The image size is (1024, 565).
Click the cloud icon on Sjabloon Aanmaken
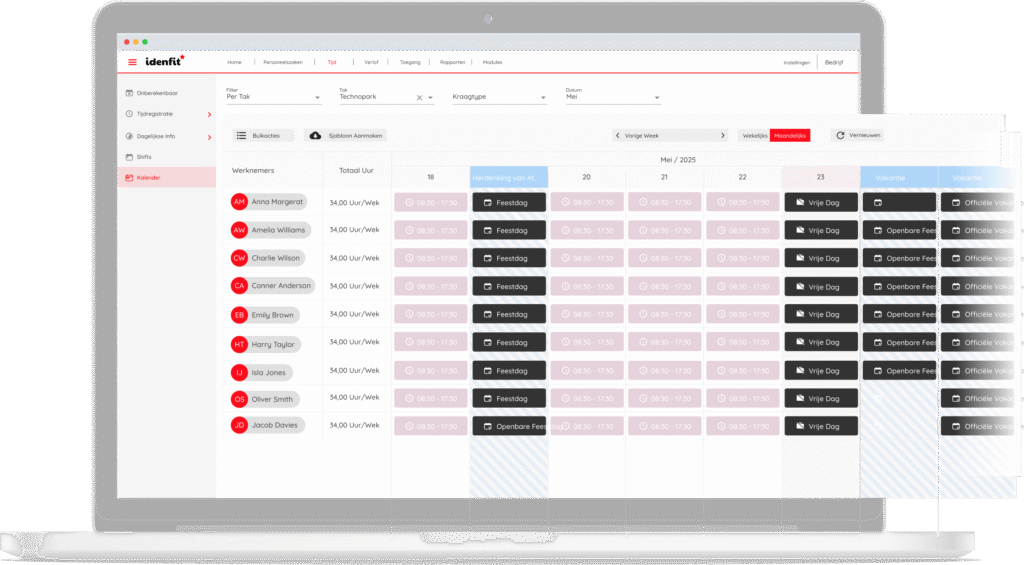click(x=316, y=135)
